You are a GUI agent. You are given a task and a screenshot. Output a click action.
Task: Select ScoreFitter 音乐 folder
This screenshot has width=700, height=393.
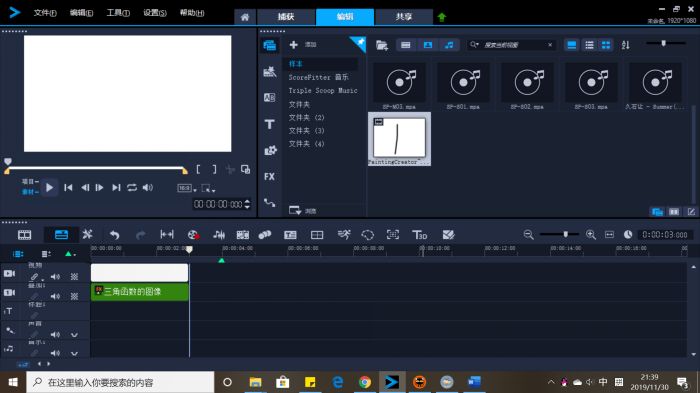click(318, 77)
